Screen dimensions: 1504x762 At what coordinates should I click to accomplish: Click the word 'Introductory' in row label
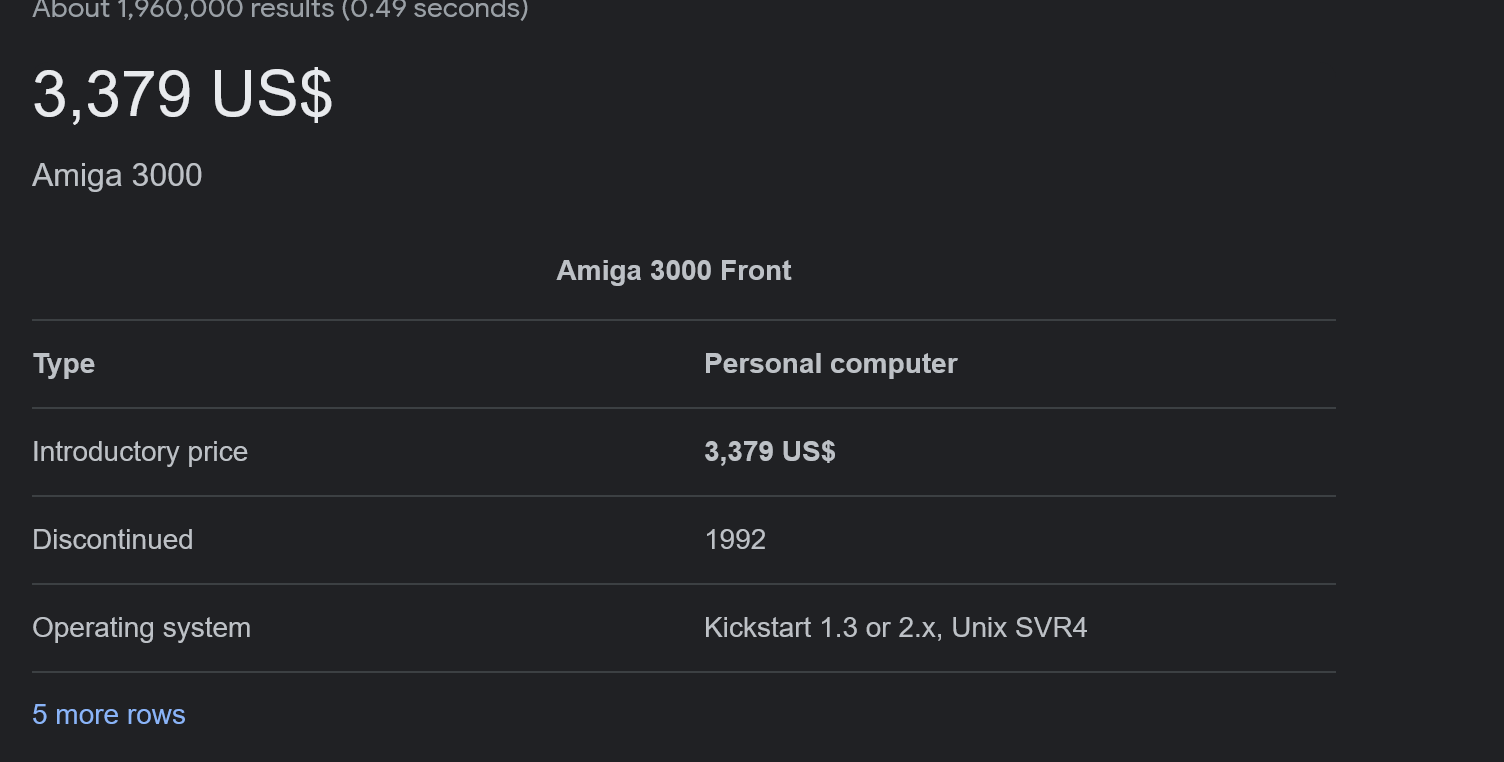pos(106,452)
